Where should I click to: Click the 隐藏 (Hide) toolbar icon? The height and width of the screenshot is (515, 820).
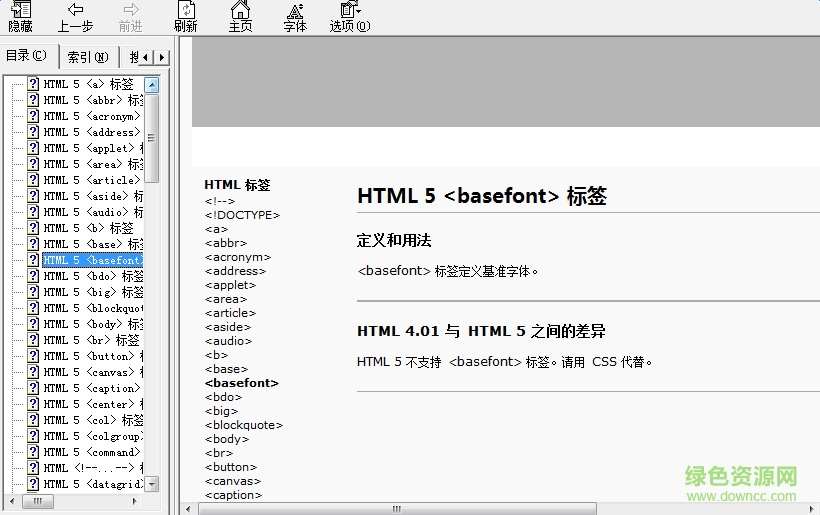coord(20,16)
